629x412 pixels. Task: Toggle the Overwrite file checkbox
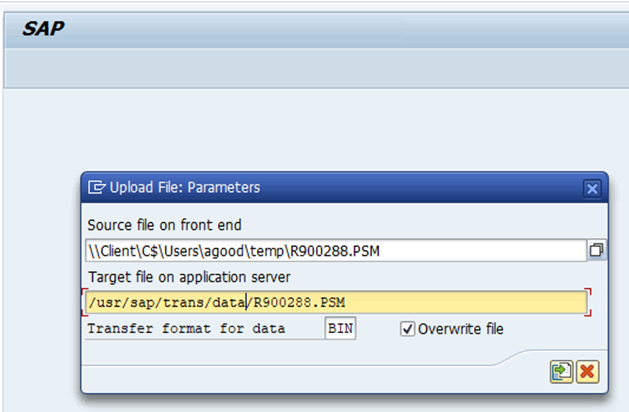pyautogui.click(x=408, y=328)
